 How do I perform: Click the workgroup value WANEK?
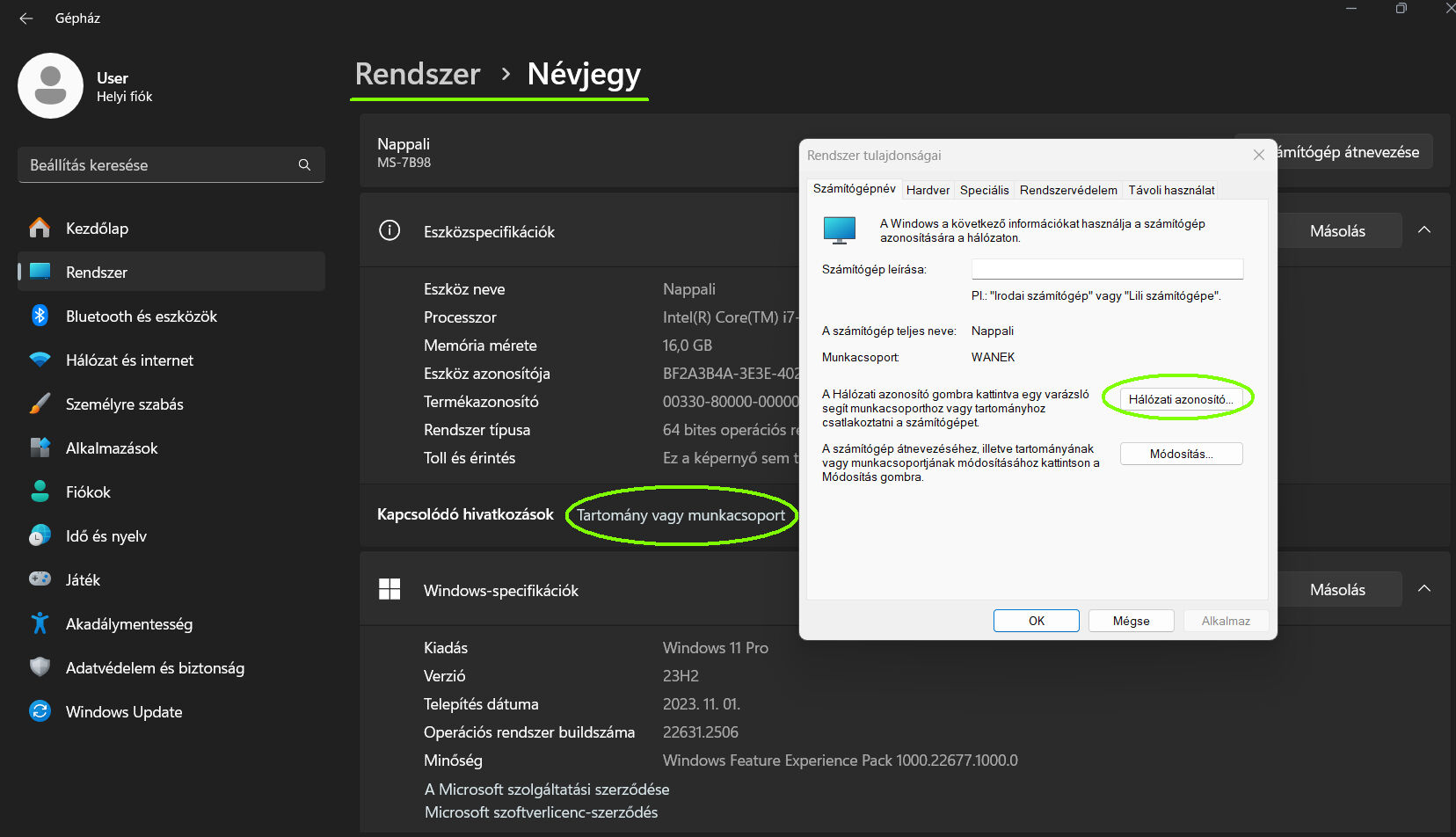click(x=993, y=357)
